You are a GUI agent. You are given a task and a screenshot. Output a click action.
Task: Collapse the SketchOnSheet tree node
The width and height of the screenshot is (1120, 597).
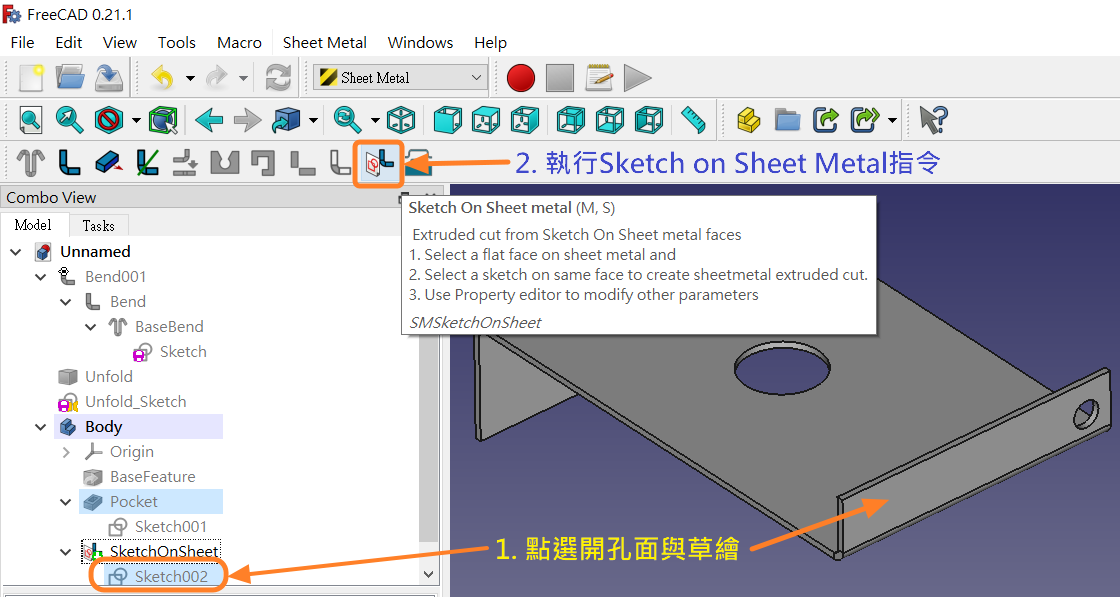pos(66,552)
